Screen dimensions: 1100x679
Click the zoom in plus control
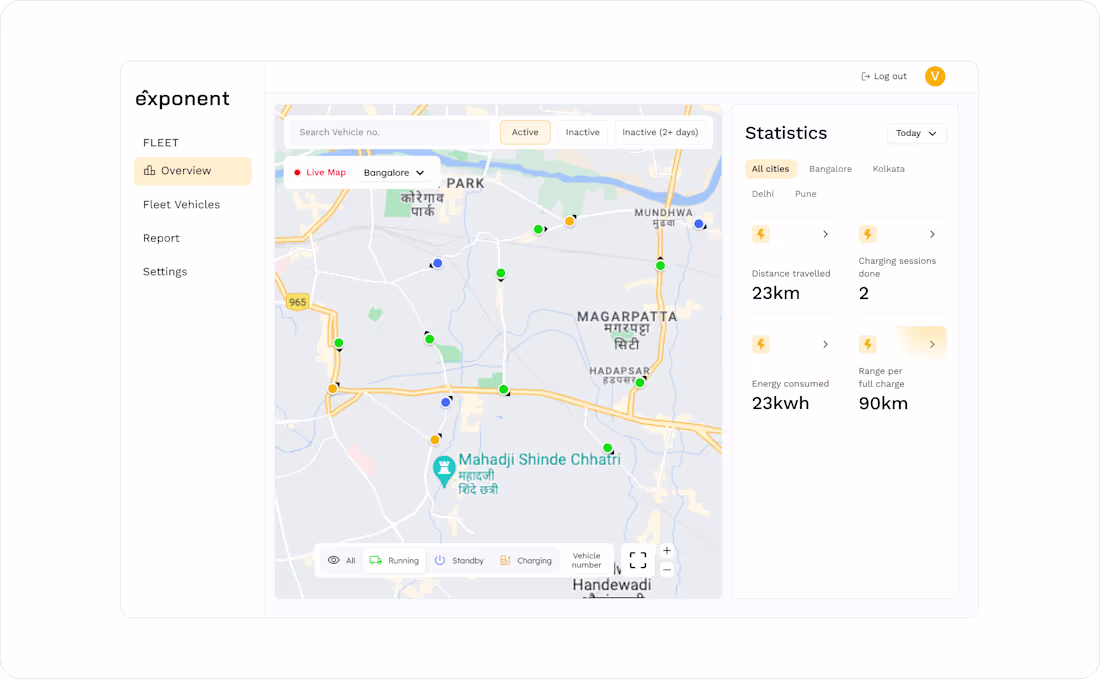(666, 550)
